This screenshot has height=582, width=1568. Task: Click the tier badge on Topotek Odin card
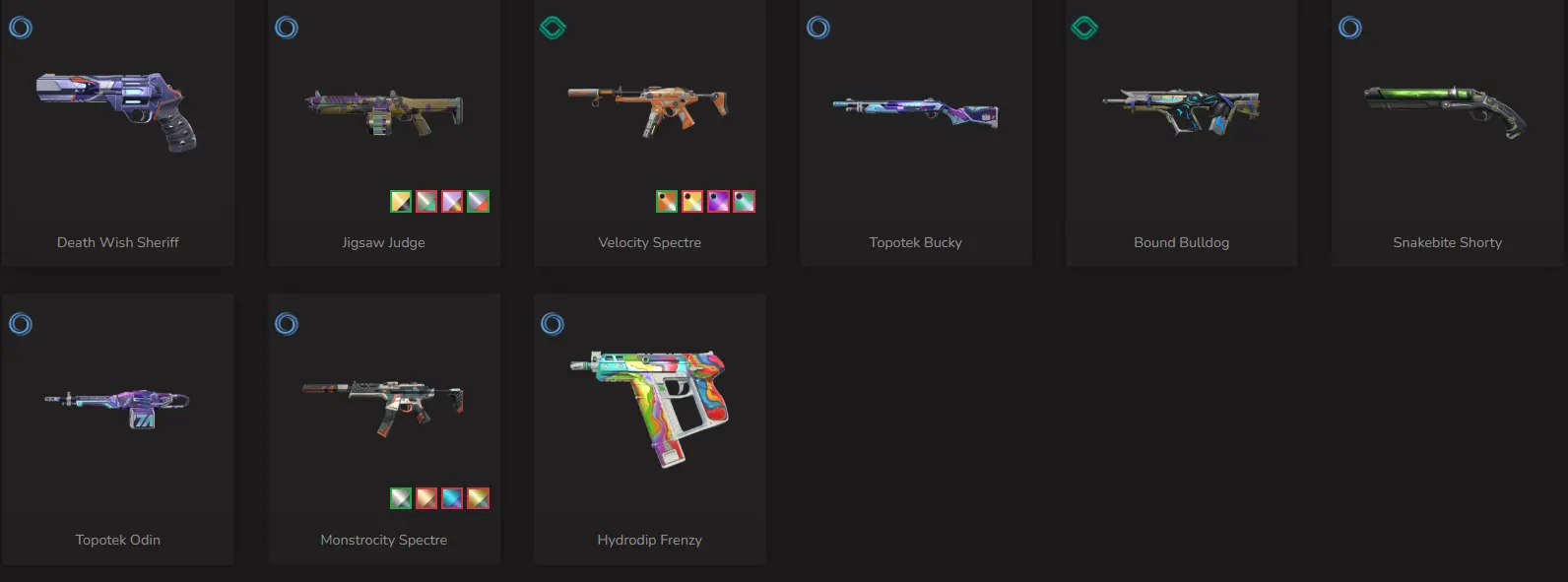click(x=21, y=324)
